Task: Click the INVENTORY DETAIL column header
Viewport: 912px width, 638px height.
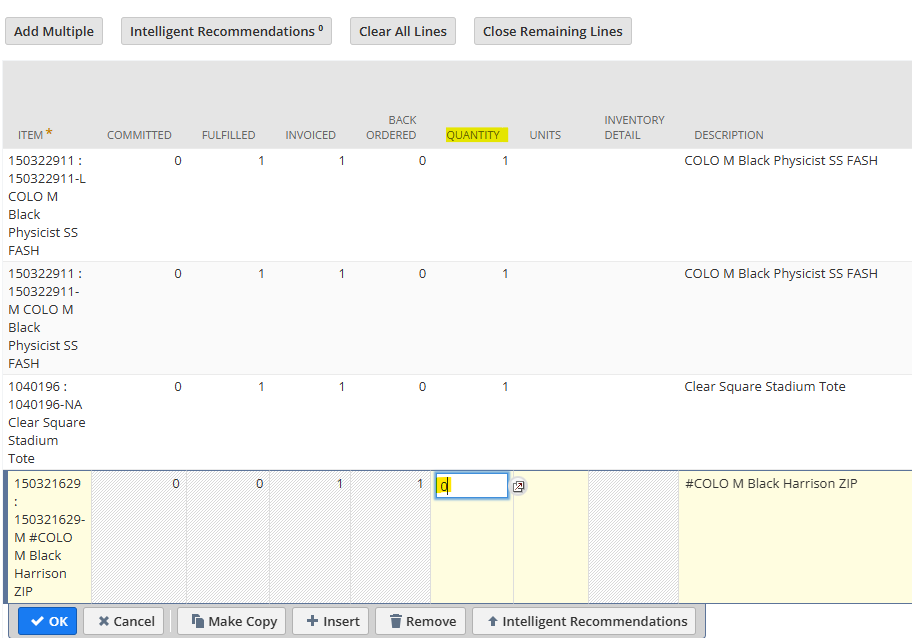Action: 634,127
